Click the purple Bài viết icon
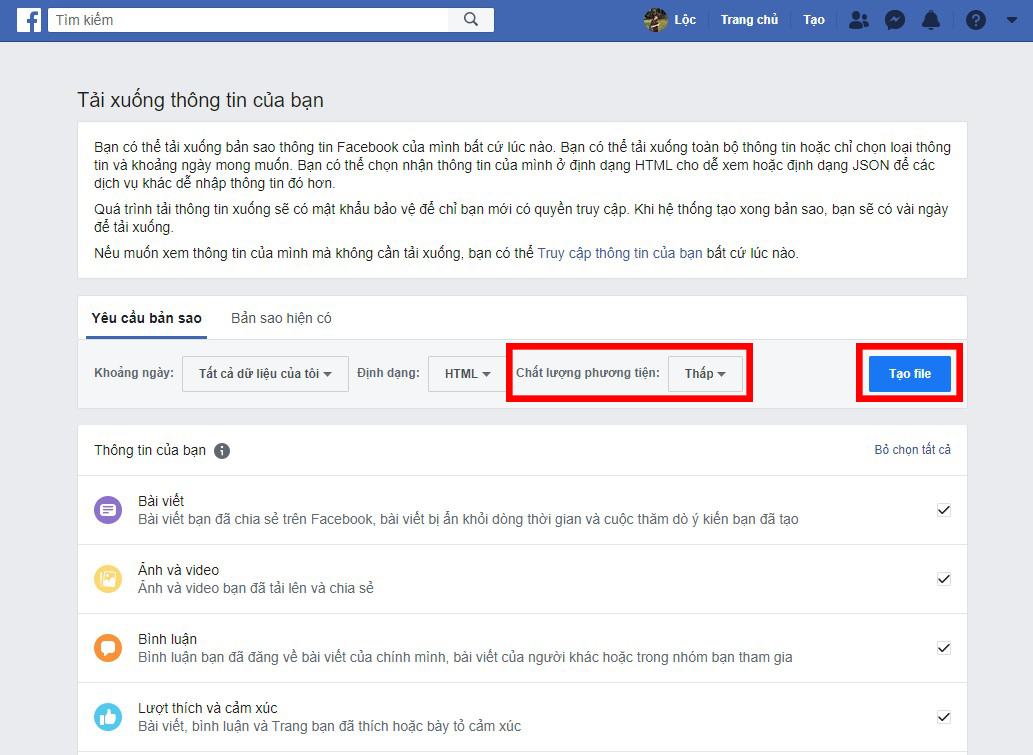The width and height of the screenshot is (1033, 755). pyautogui.click(x=108, y=510)
